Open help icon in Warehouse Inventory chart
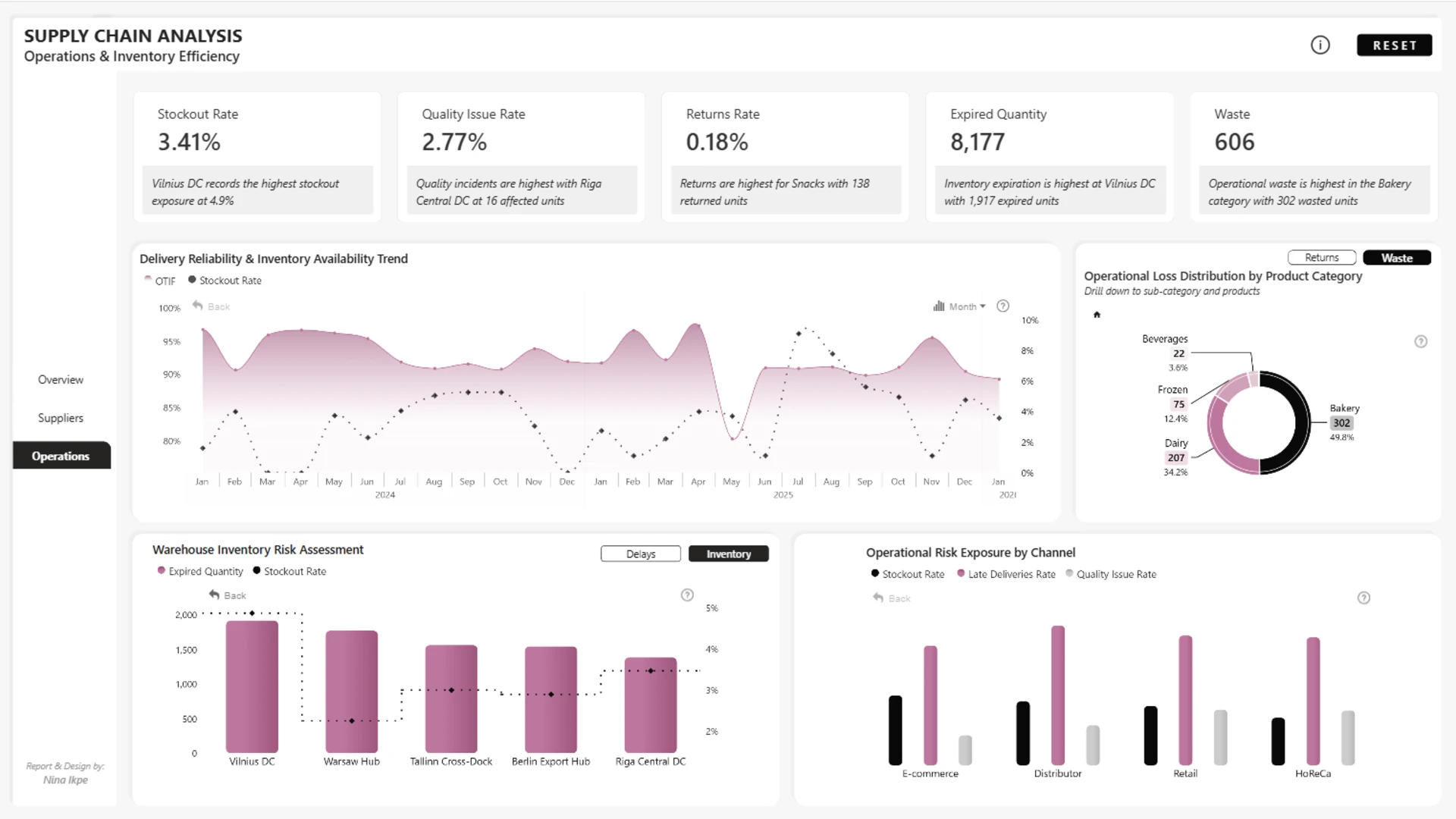Image resolution: width=1456 pixels, height=819 pixels. (x=687, y=595)
